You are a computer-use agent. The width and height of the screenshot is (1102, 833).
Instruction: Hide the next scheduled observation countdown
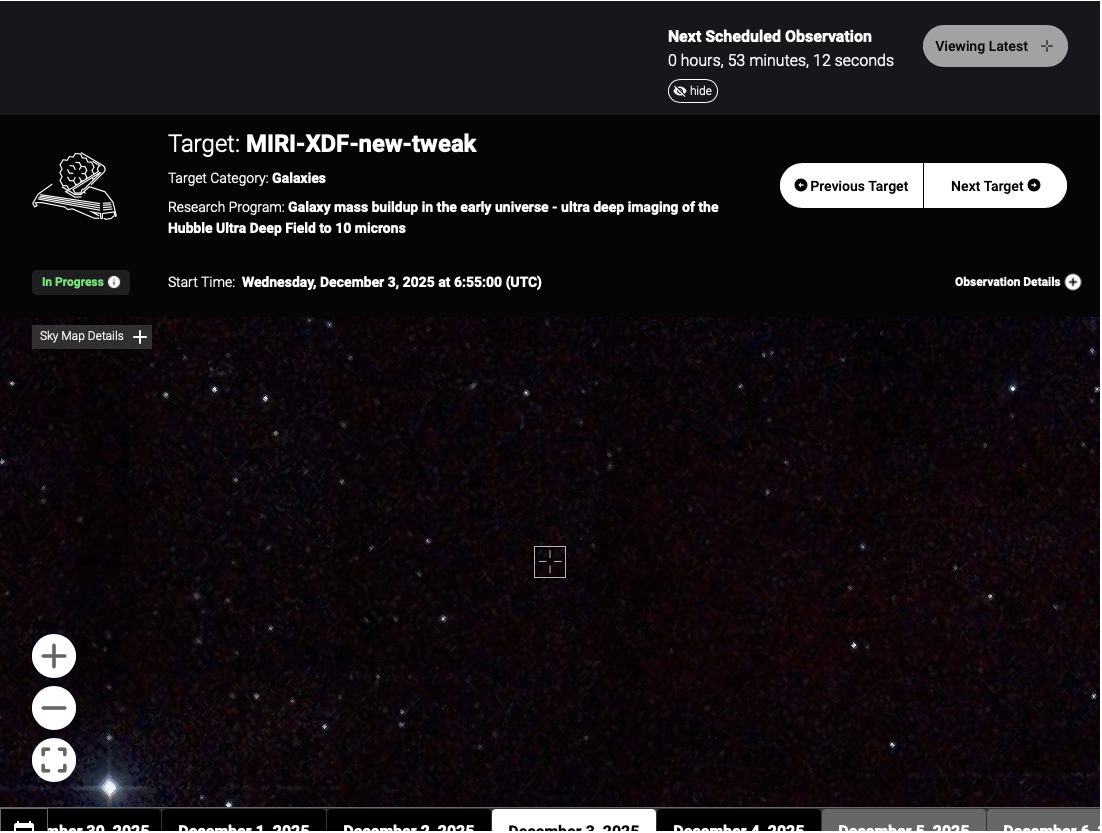693,91
